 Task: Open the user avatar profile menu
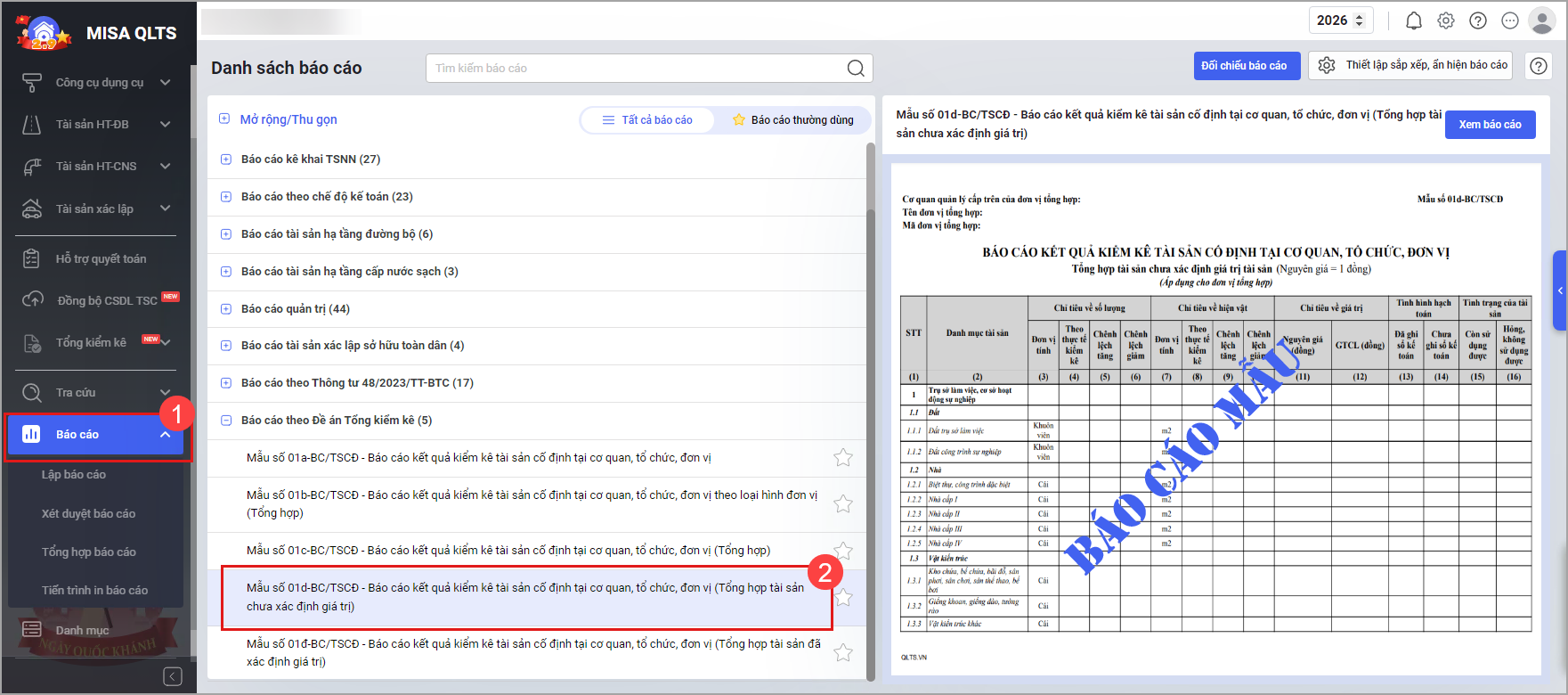coord(1541,20)
